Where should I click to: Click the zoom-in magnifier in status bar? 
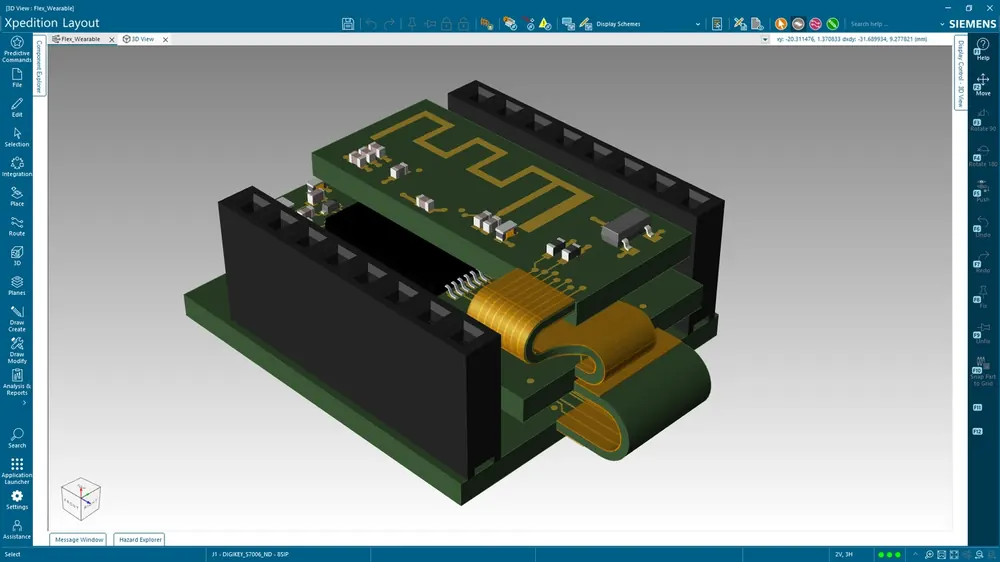click(x=929, y=555)
